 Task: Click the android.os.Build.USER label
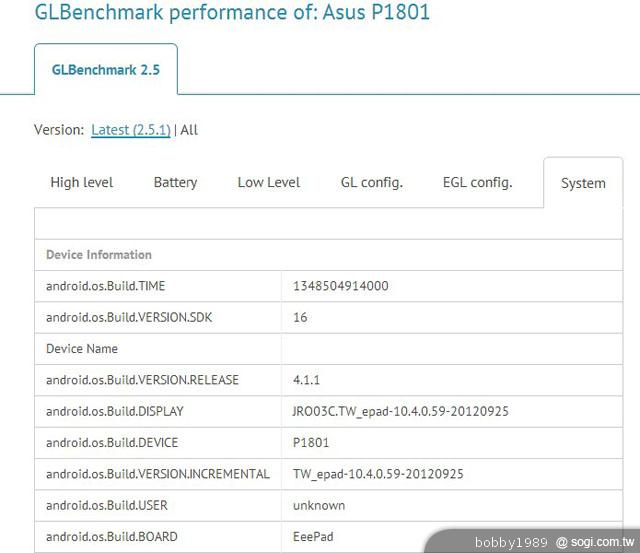pos(107,506)
